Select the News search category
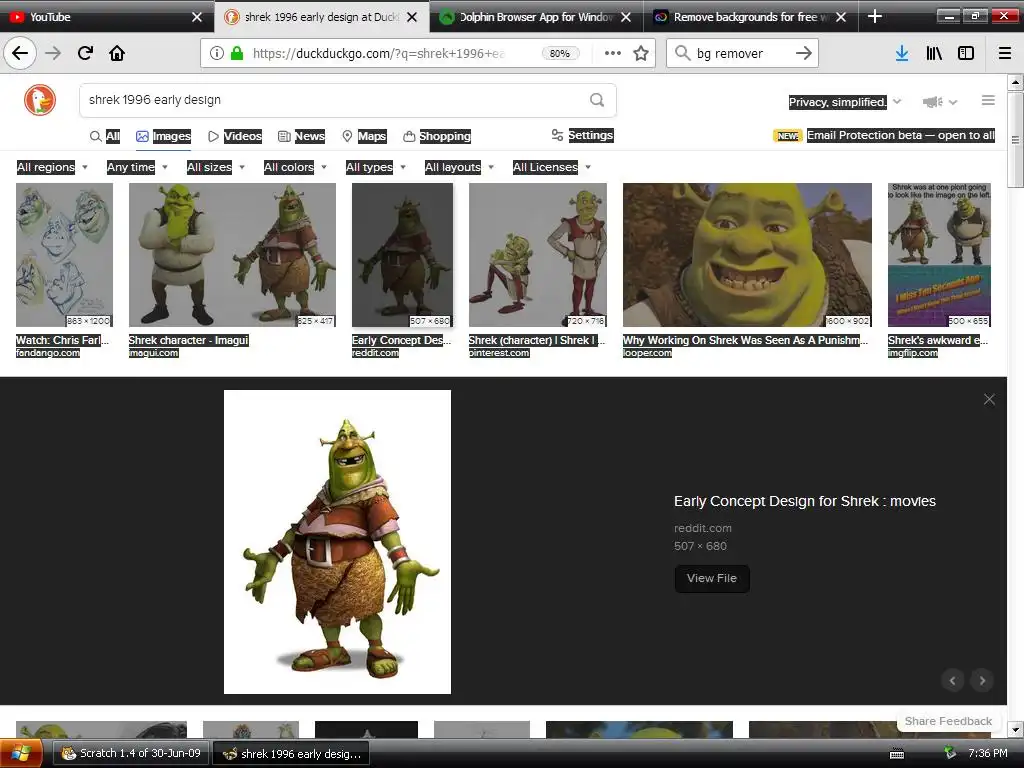Viewport: 1024px width, 768px height. [302, 136]
